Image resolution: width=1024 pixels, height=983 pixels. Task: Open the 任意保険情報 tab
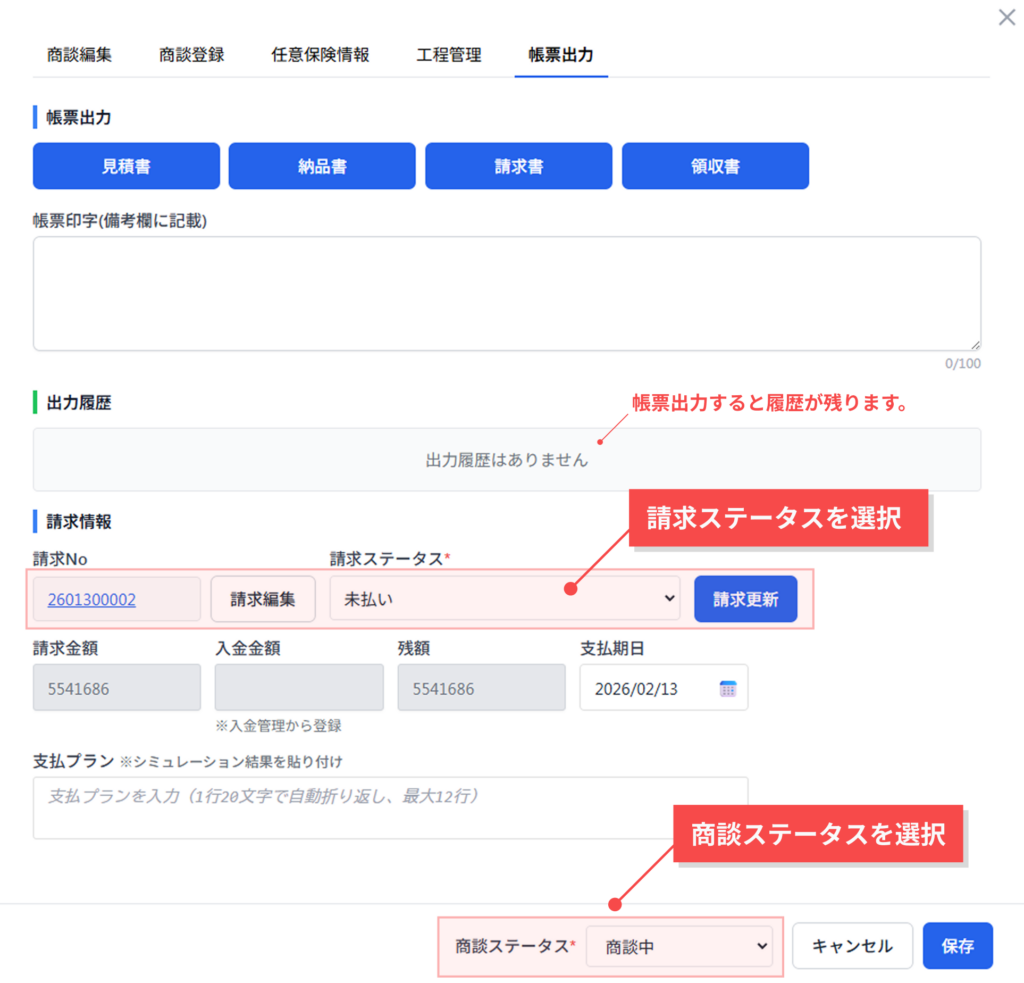pyautogui.click(x=320, y=55)
